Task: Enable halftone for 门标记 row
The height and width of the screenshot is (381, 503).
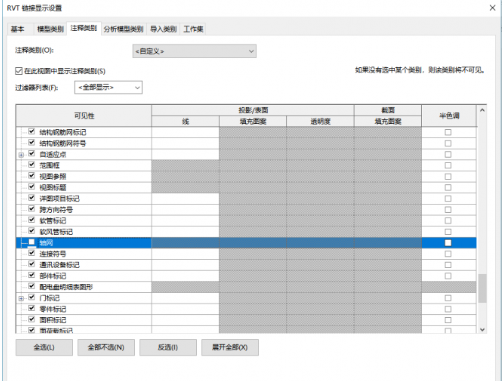Action: 448,298
